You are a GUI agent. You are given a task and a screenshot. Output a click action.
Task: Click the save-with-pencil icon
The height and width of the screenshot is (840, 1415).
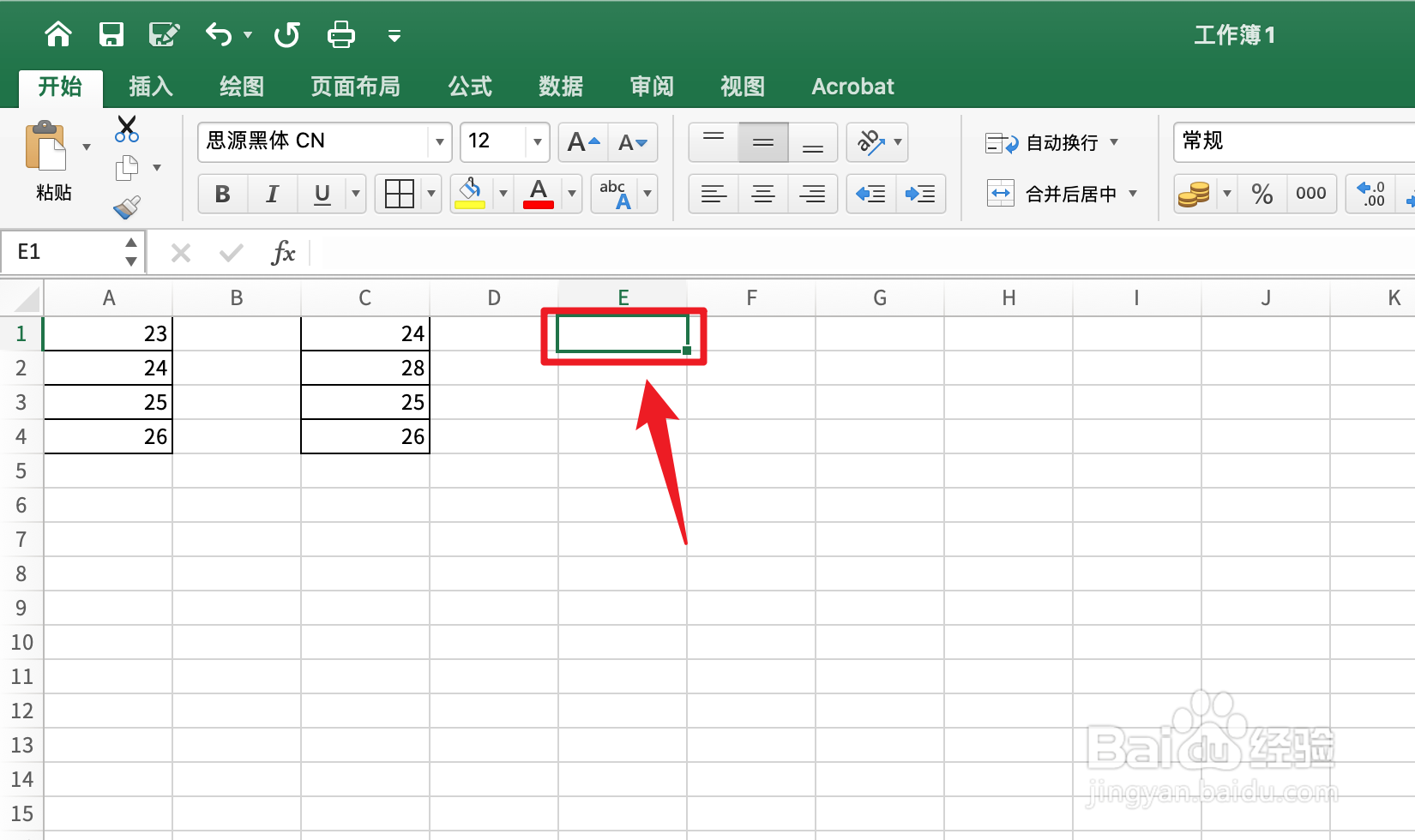[164, 34]
